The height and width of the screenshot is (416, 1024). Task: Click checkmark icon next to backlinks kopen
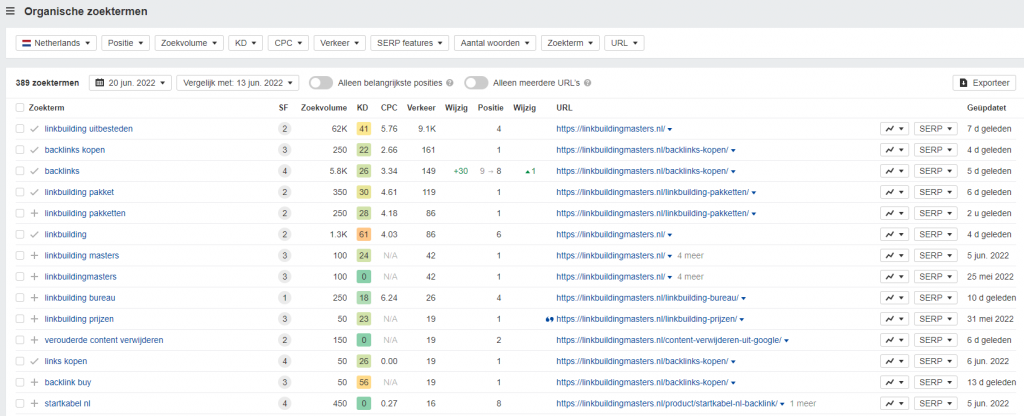tap(35, 150)
